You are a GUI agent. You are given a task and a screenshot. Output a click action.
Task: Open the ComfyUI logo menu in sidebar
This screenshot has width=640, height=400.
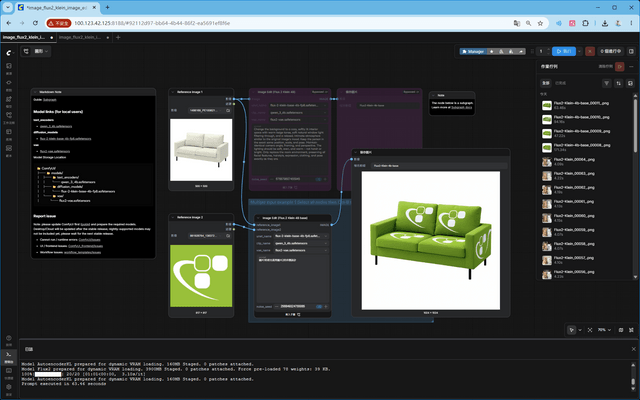click(9, 52)
